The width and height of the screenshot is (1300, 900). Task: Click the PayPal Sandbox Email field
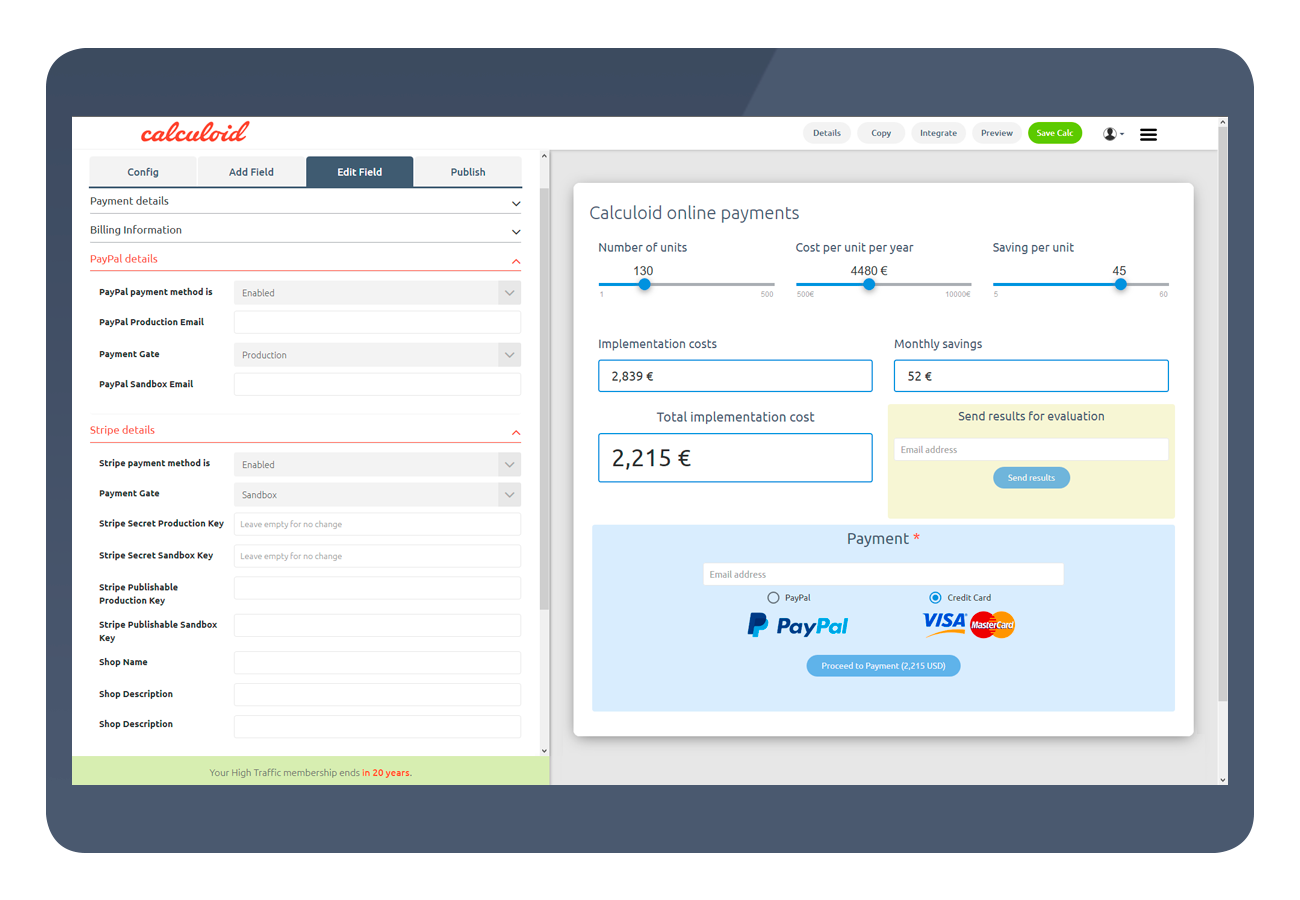coord(377,384)
